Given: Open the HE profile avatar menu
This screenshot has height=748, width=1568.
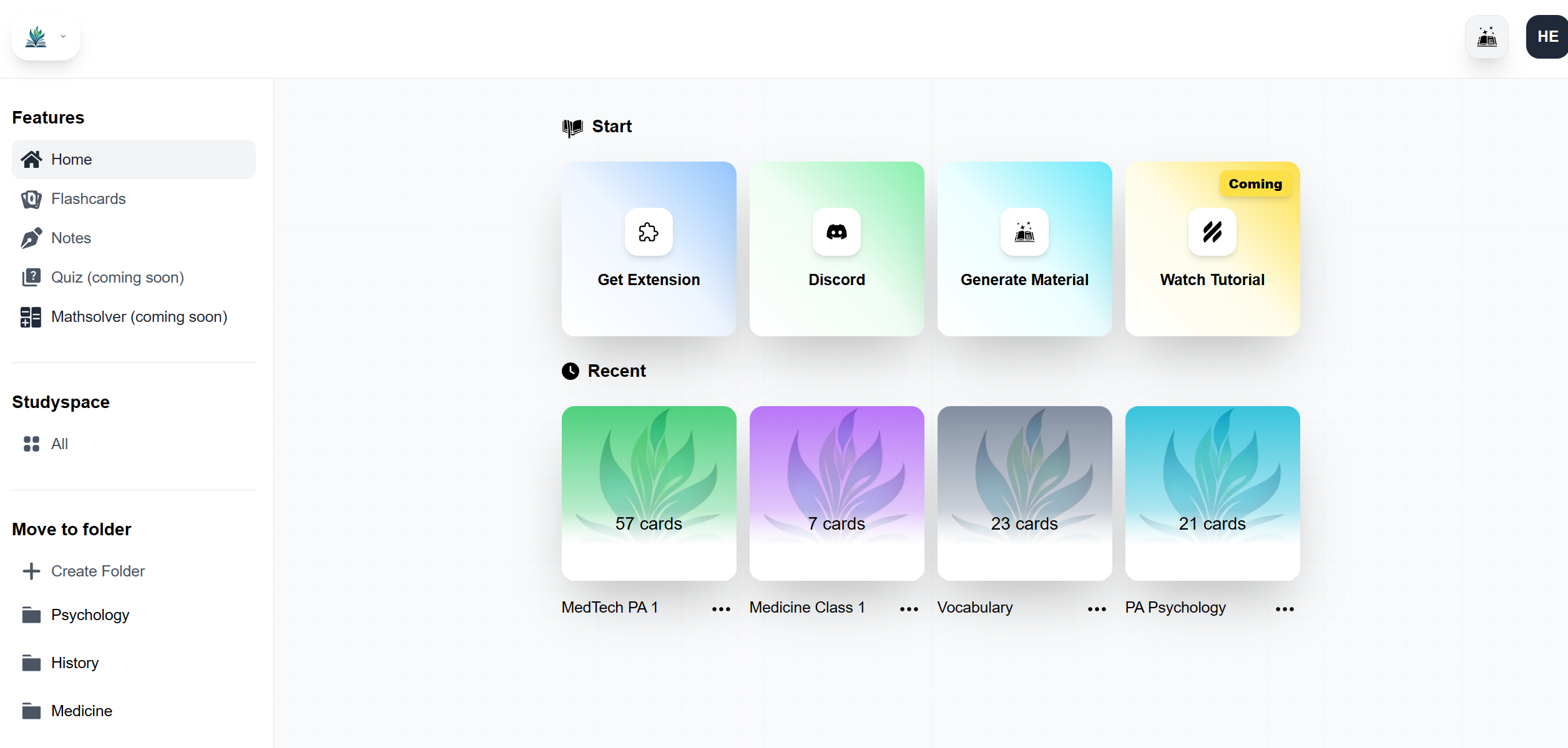Looking at the screenshot, I should point(1547,37).
